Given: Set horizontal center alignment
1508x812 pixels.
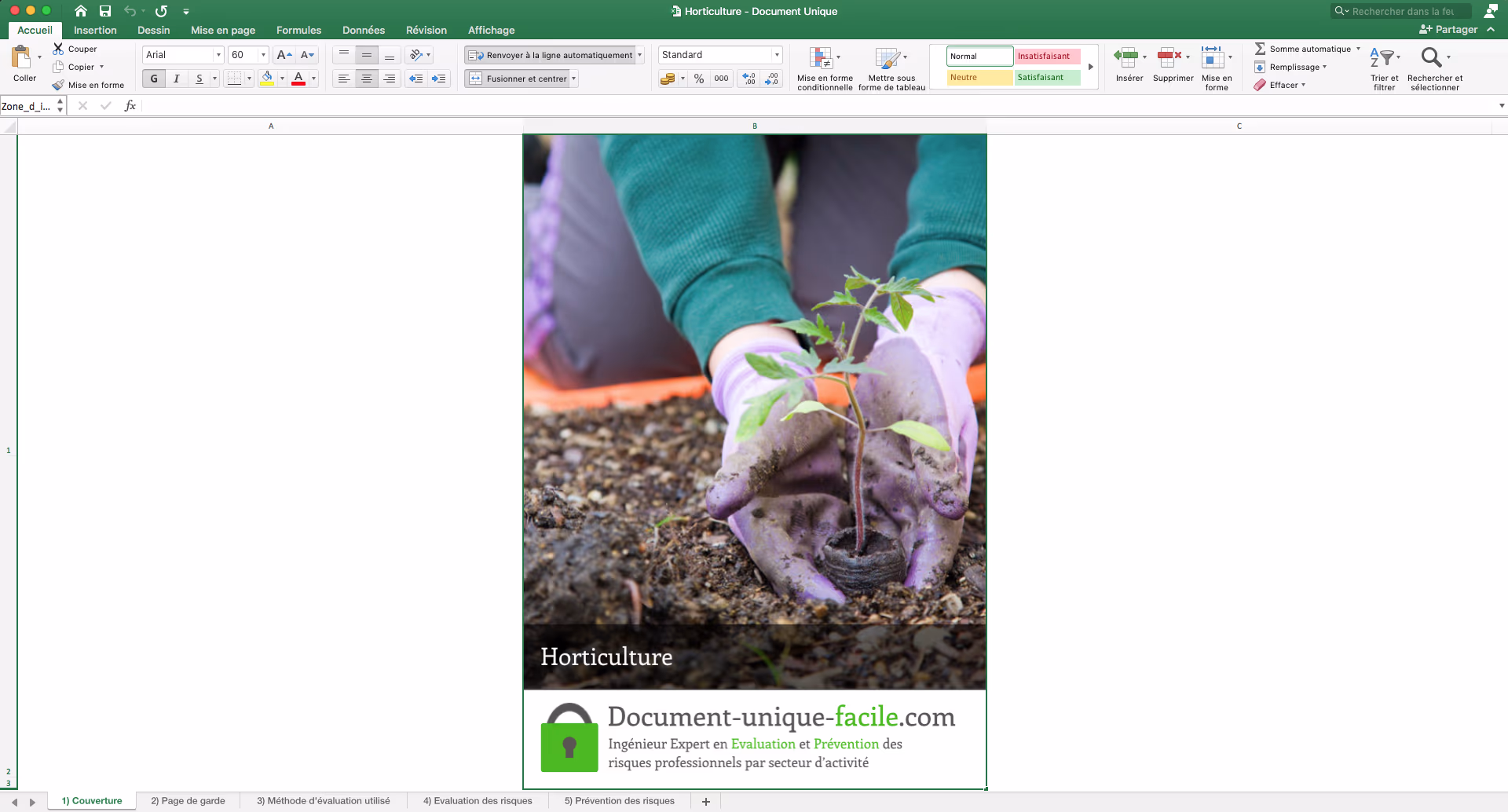Looking at the screenshot, I should point(367,79).
